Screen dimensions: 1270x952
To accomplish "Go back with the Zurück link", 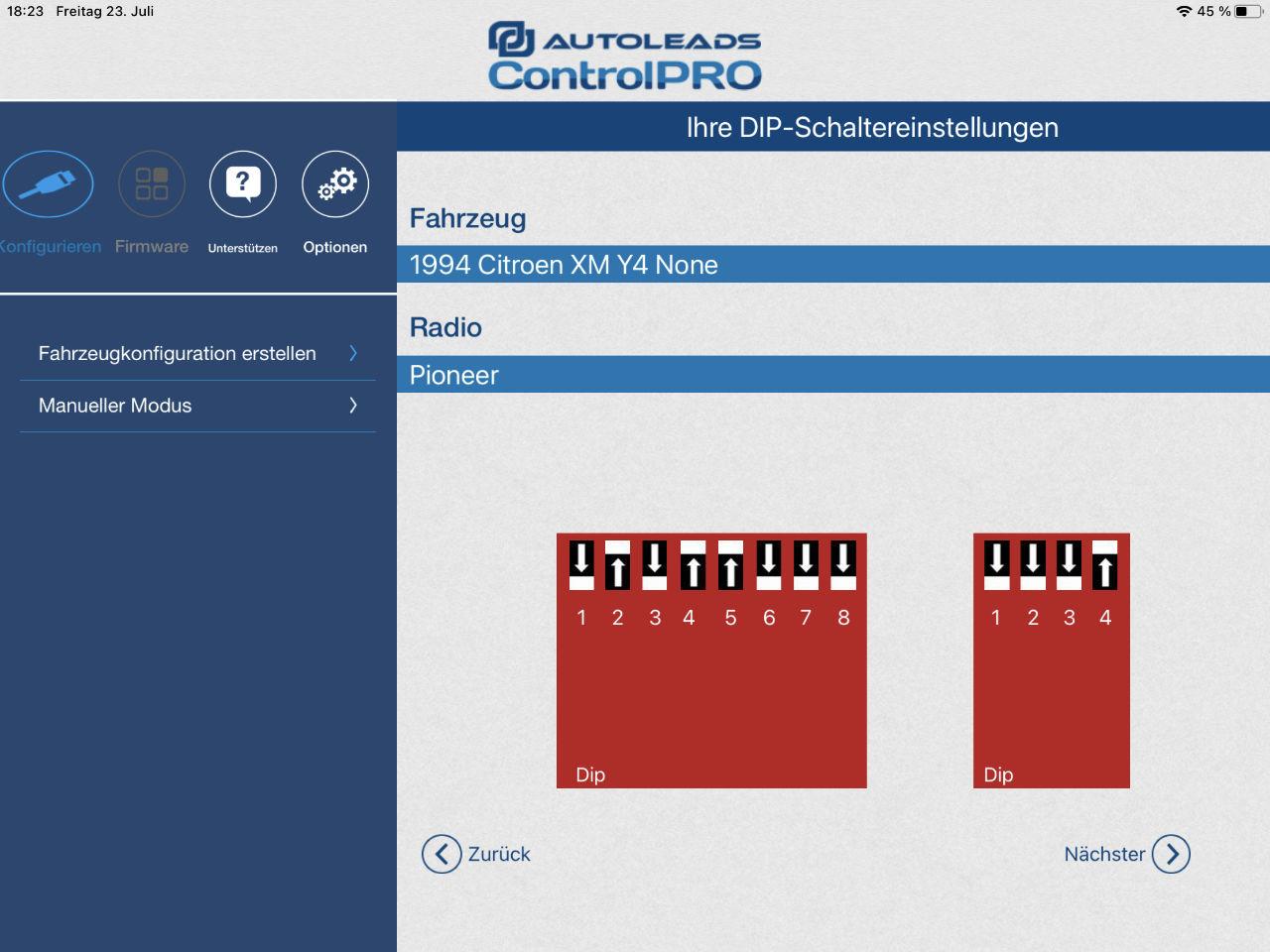I will 499,854.
